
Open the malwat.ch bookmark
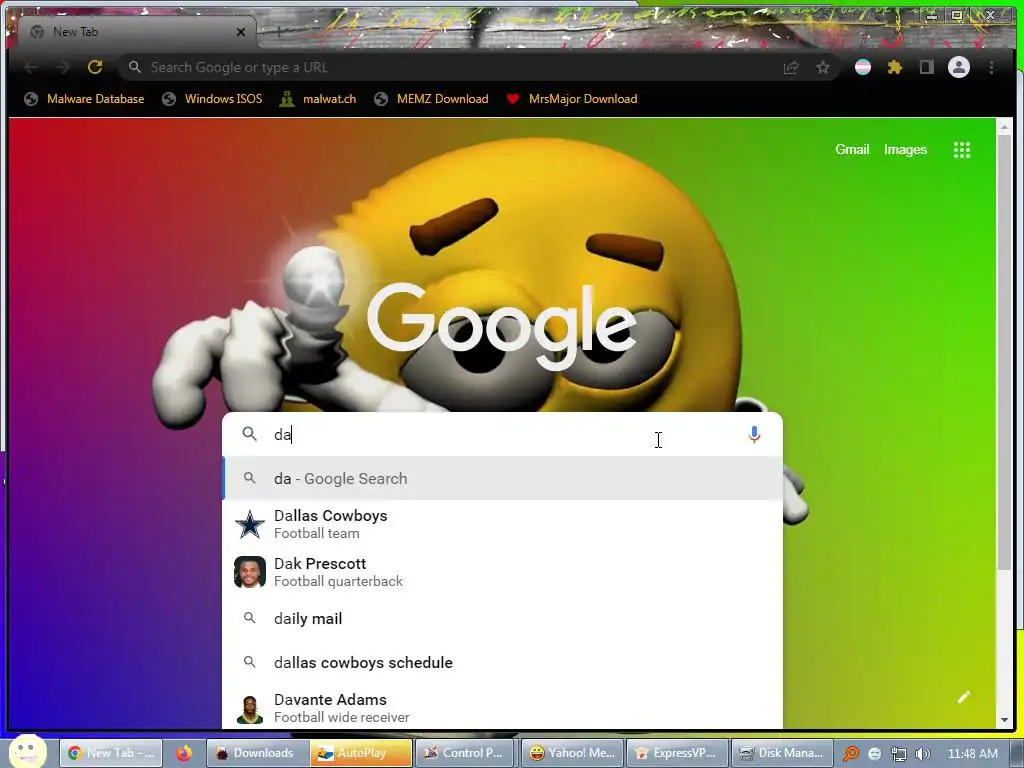tap(318, 99)
